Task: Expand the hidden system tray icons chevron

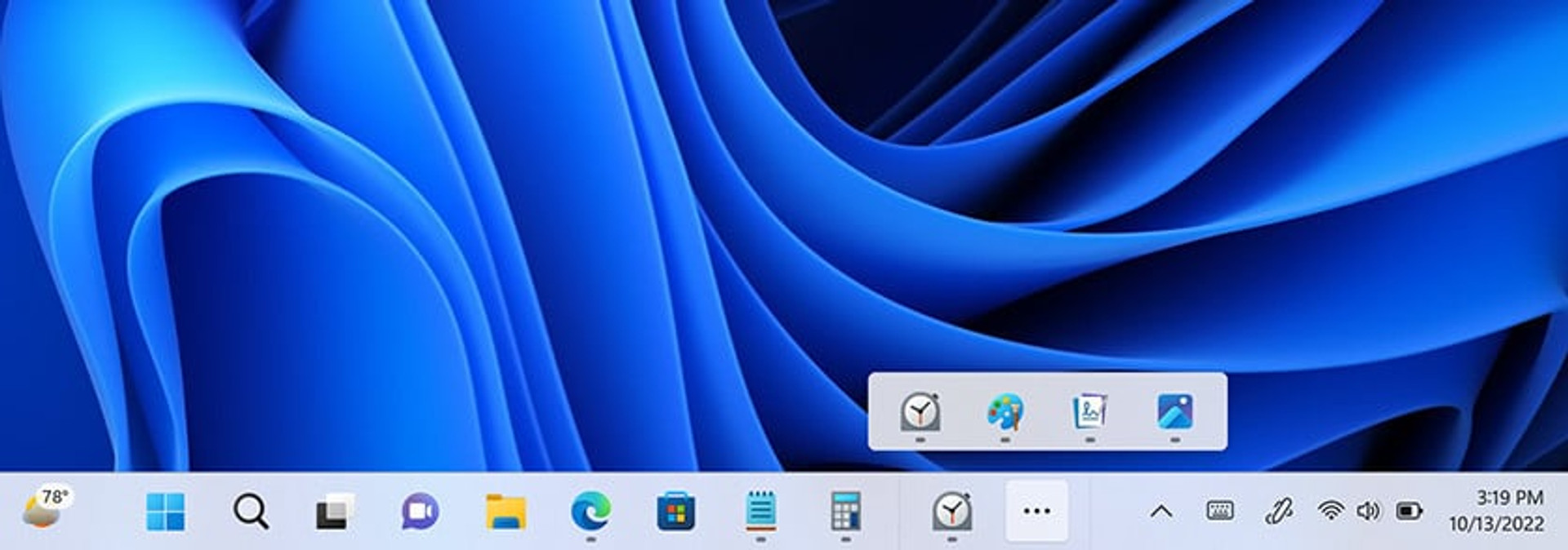Action: tap(1161, 512)
